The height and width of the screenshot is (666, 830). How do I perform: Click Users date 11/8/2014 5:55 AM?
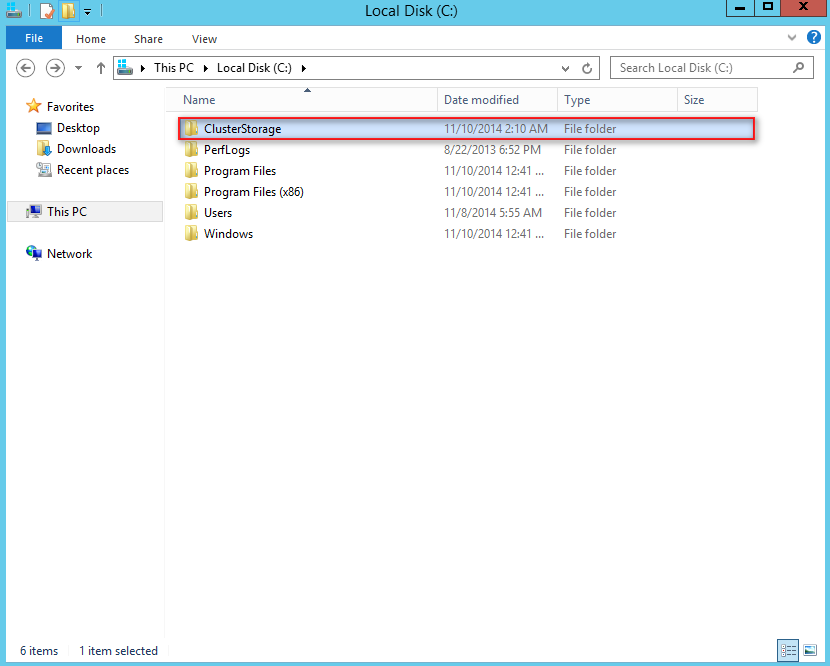(493, 213)
